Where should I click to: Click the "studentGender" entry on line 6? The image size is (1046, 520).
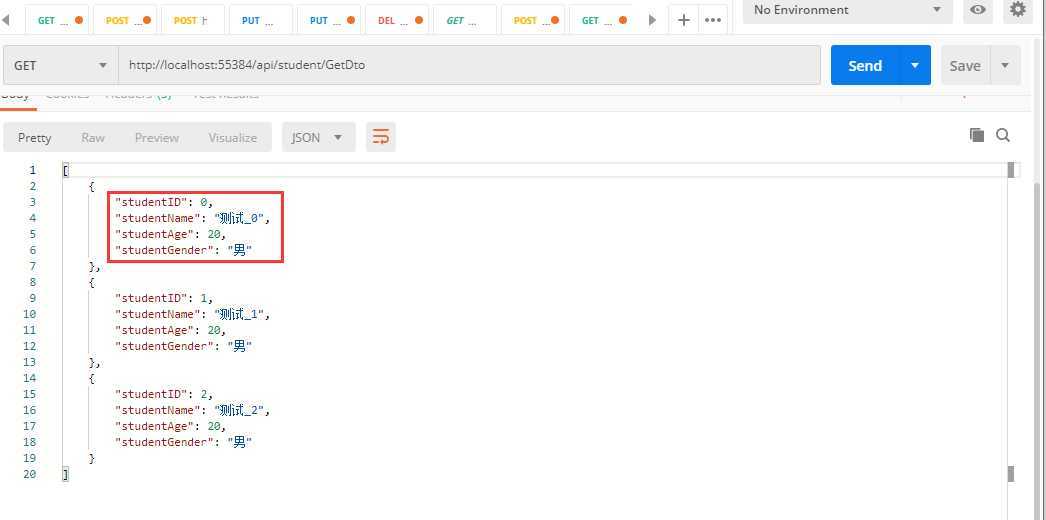[x=184, y=250]
